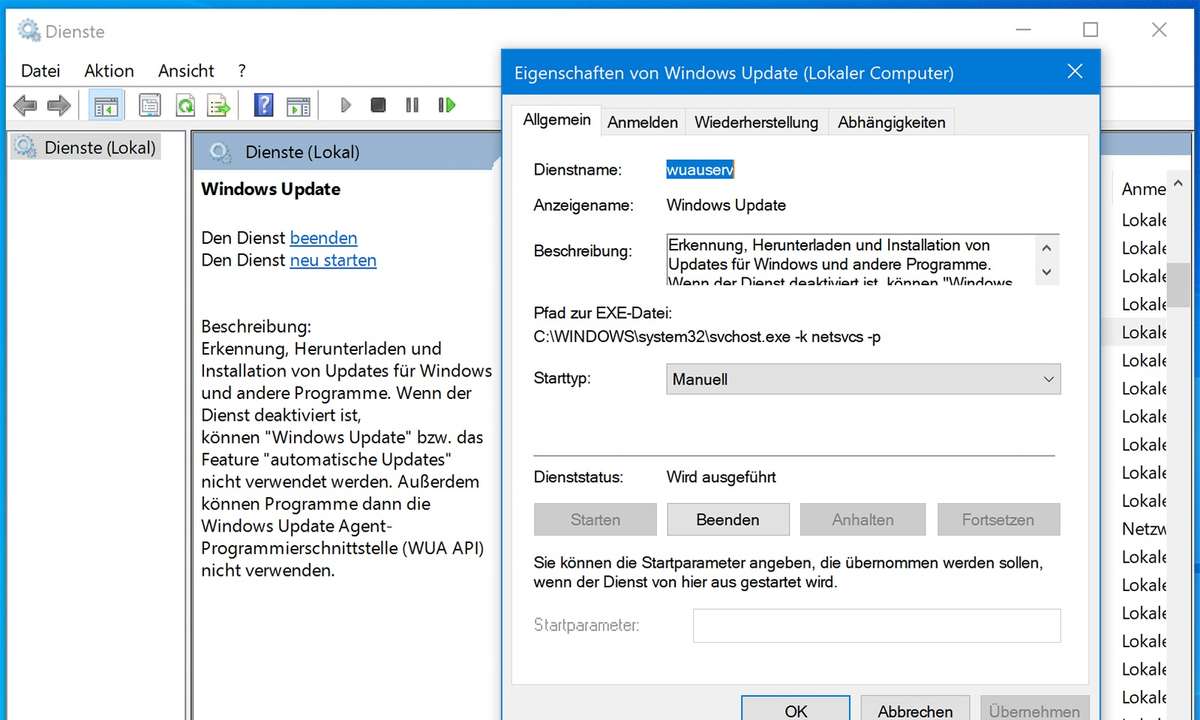The height and width of the screenshot is (720, 1200).
Task: Click the svchost.exe path text
Action: click(708, 337)
